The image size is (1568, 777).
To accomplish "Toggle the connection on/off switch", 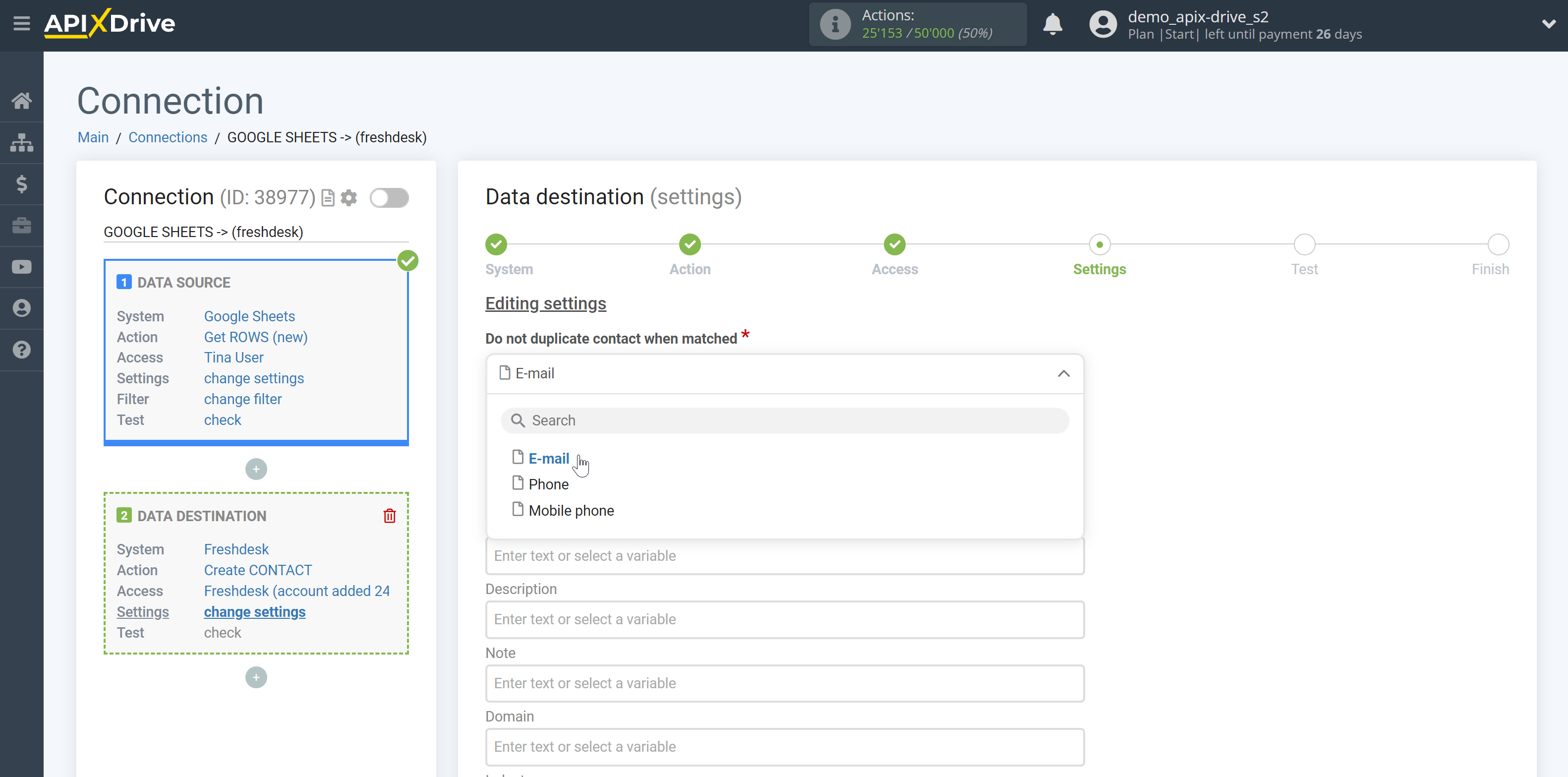I will pos(389,198).
